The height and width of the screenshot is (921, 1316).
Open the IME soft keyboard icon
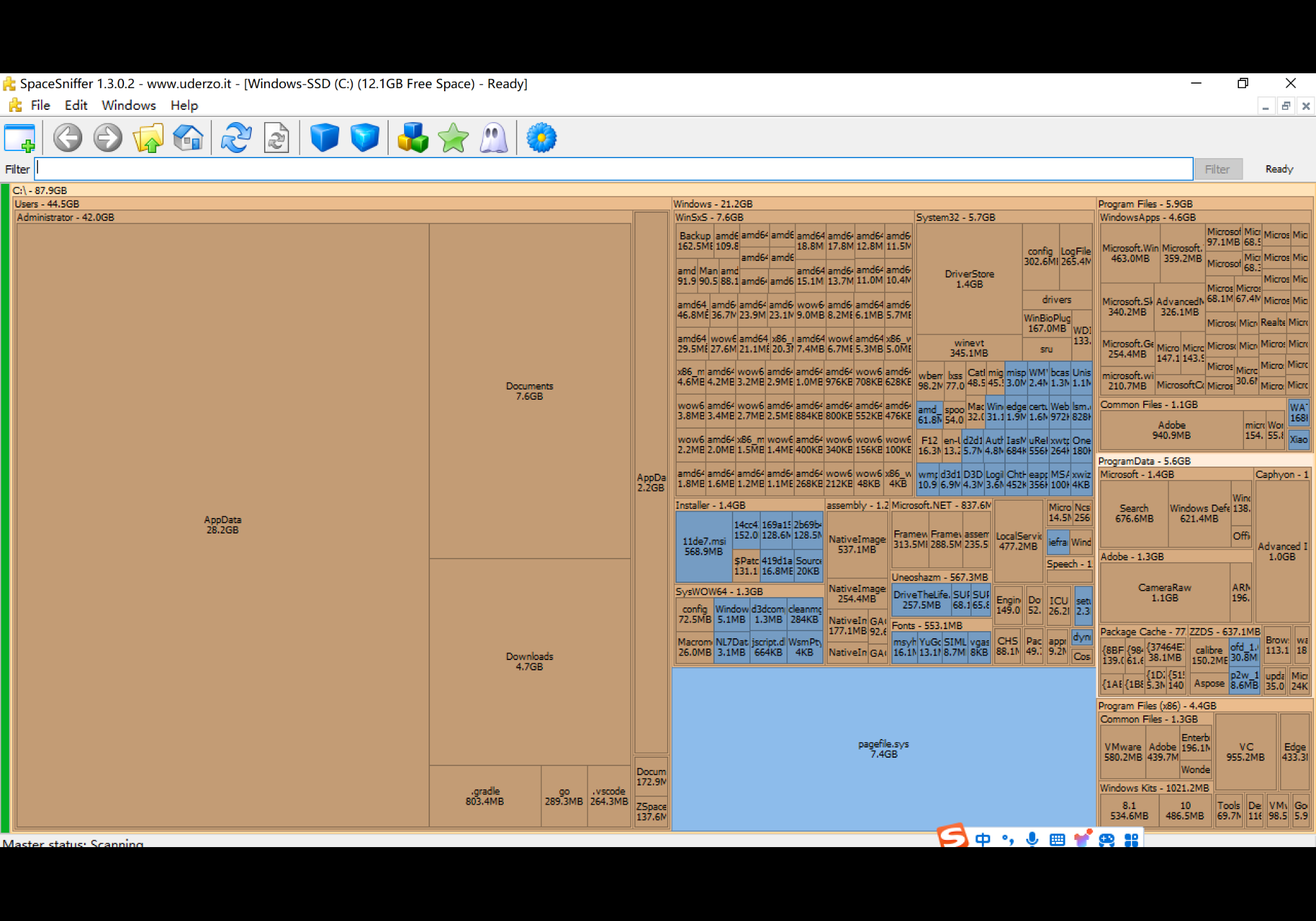(x=1057, y=839)
